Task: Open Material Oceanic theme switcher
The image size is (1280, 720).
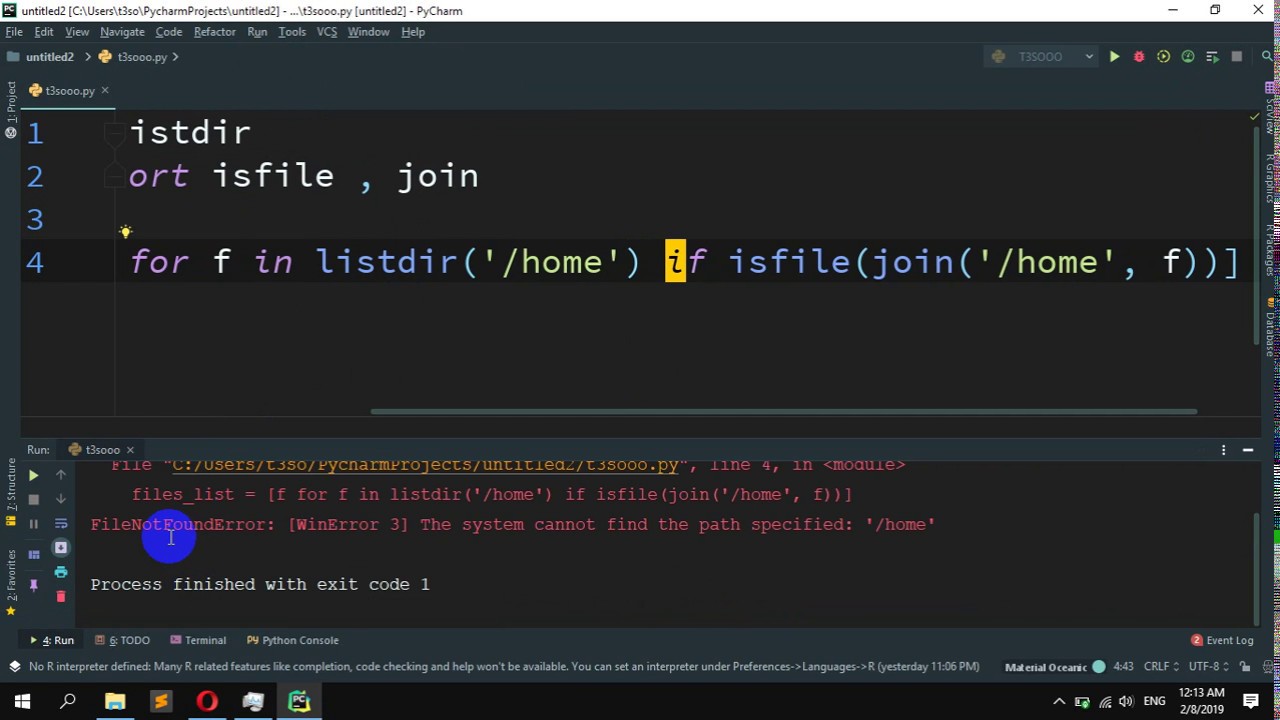Action: click(1054, 667)
